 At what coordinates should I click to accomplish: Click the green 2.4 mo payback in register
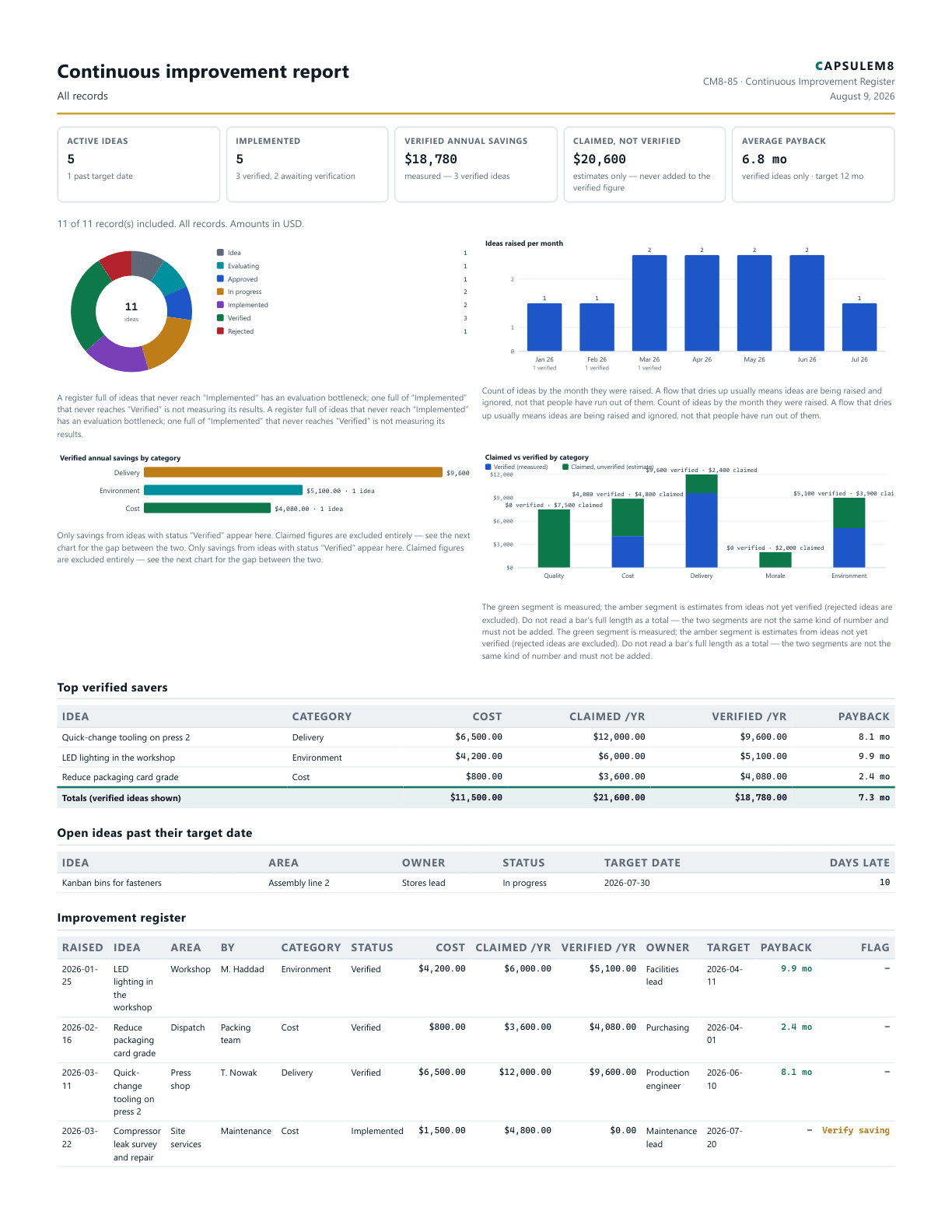(x=796, y=1027)
